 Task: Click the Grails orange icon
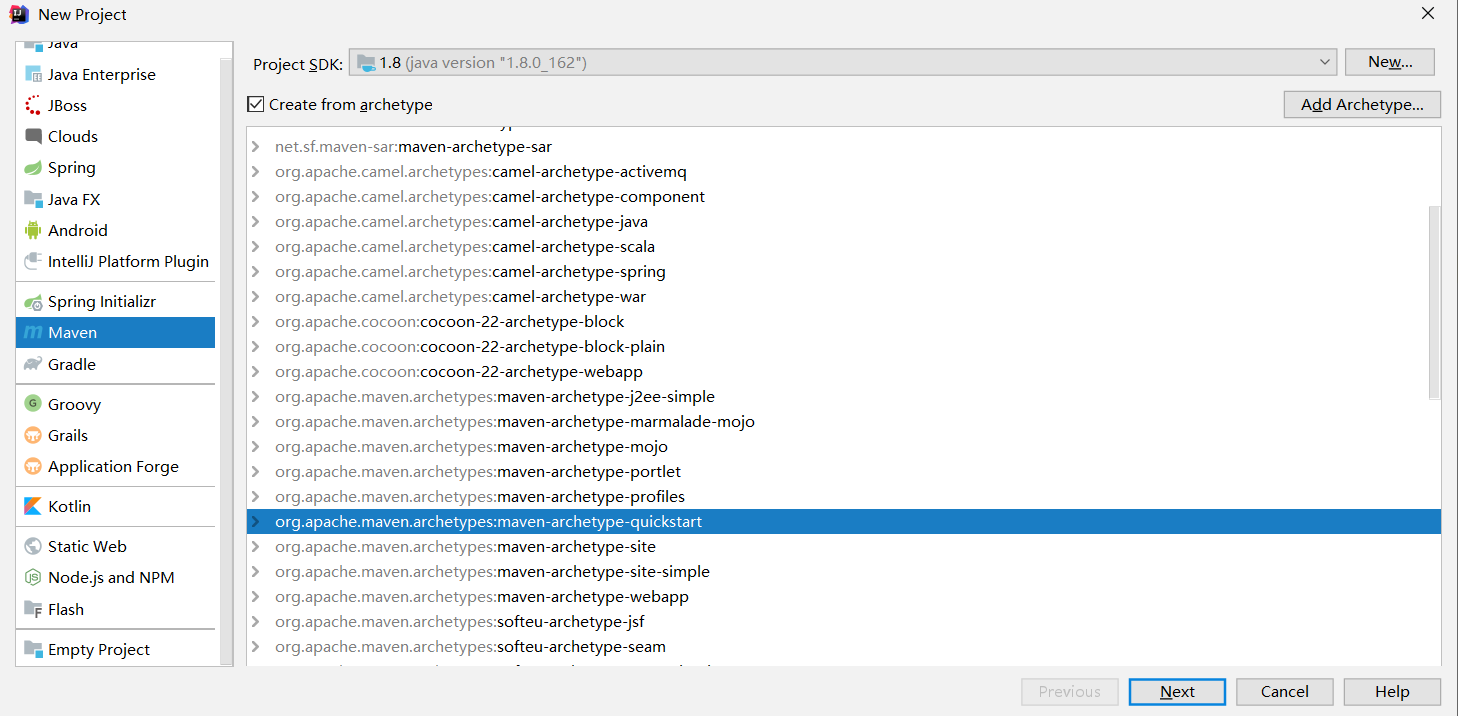33,435
